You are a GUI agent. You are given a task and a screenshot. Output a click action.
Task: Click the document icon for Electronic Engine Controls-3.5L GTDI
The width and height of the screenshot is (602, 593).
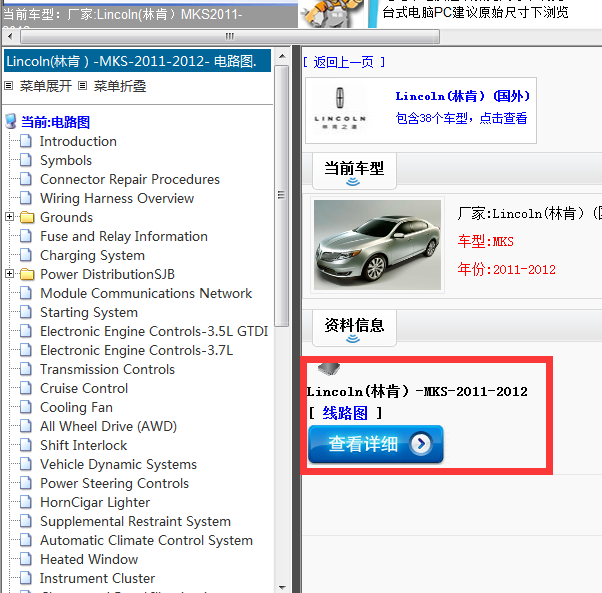pos(26,331)
